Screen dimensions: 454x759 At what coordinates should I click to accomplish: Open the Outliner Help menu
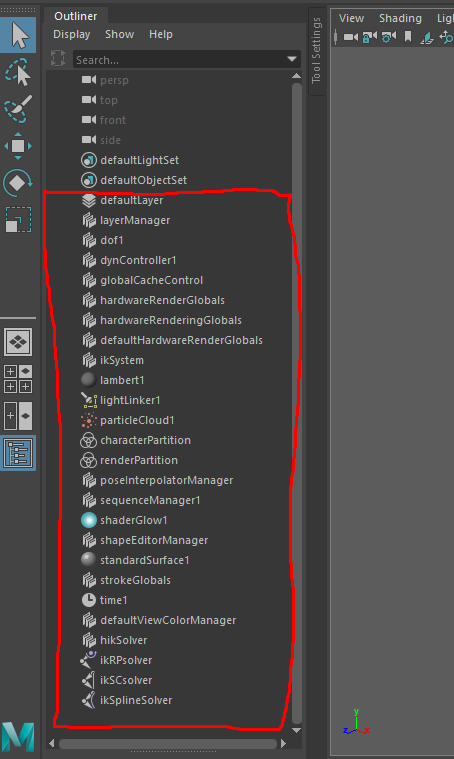click(161, 34)
